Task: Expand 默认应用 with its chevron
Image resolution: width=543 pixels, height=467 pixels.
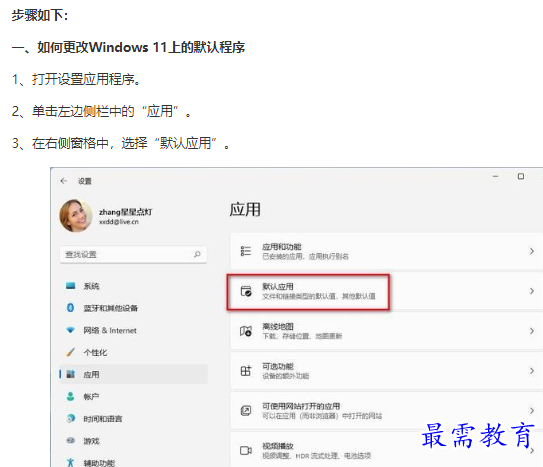Action: click(532, 291)
